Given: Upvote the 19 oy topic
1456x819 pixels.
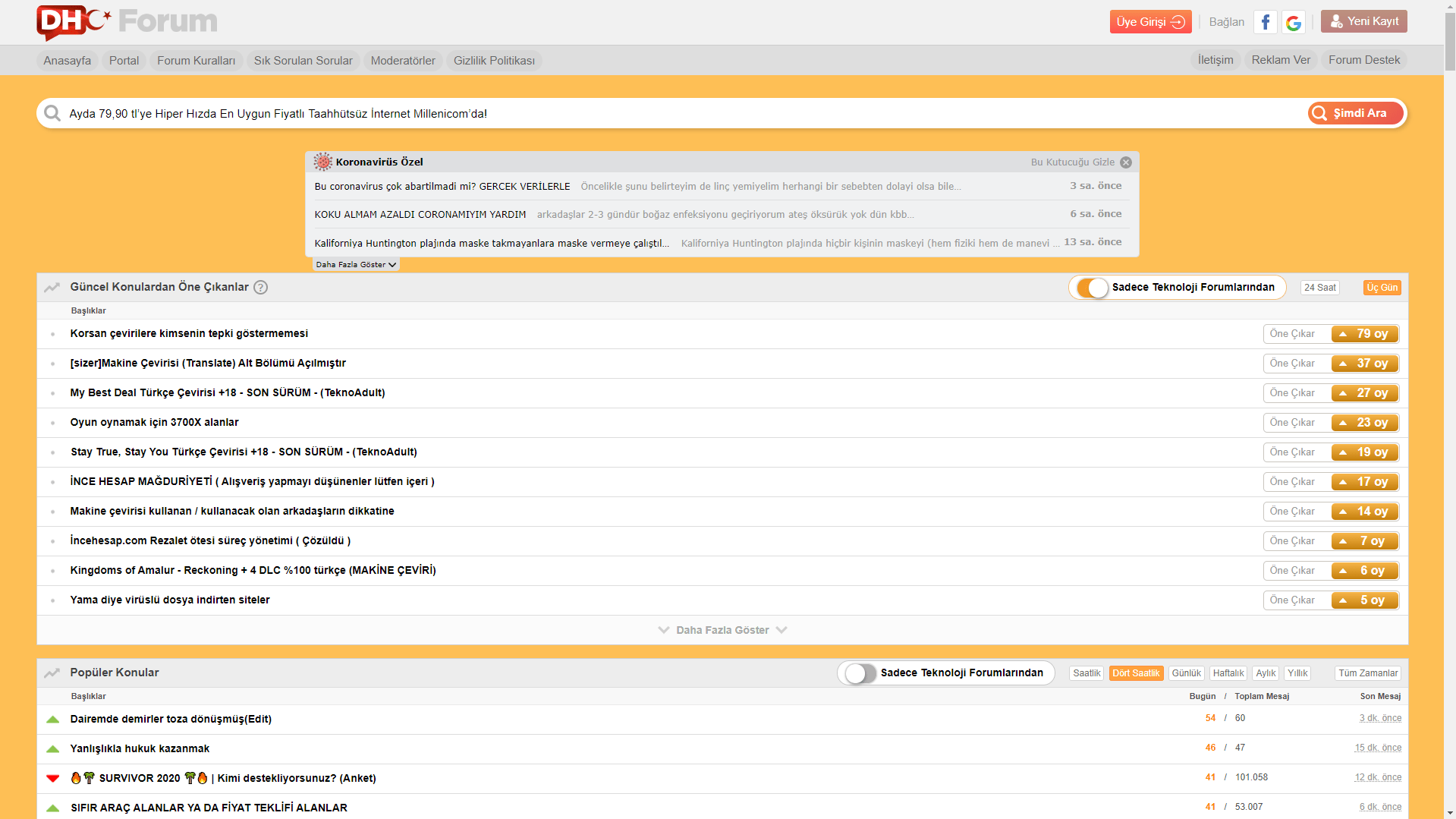Looking at the screenshot, I should (x=1364, y=452).
